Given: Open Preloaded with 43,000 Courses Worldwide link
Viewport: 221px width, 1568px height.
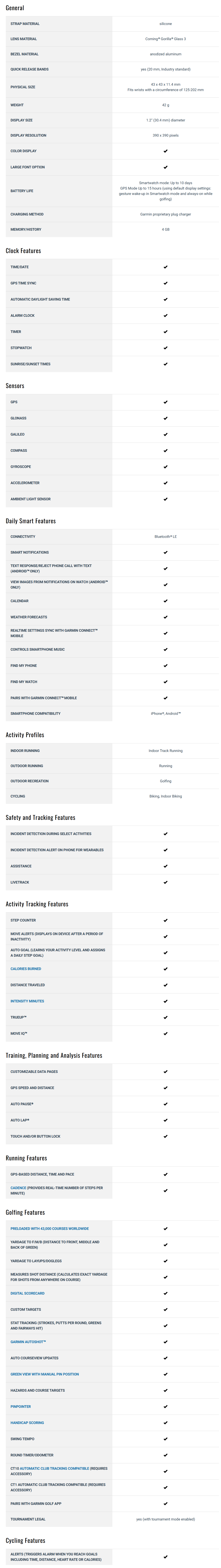Looking at the screenshot, I should click(x=49, y=1228).
